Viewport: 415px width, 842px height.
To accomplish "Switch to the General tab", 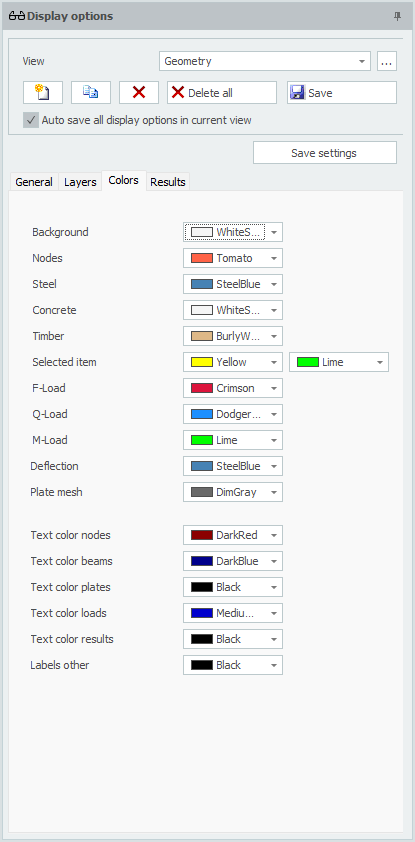I will [34, 182].
